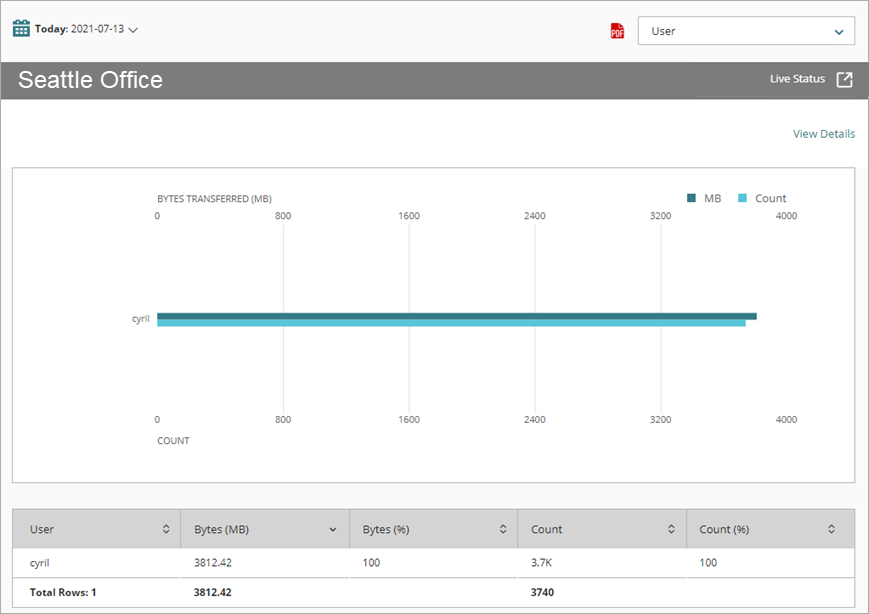This screenshot has width=869, height=614.
Task: Sort Count (%) column using arrows icon
Action: coord(831,529)
